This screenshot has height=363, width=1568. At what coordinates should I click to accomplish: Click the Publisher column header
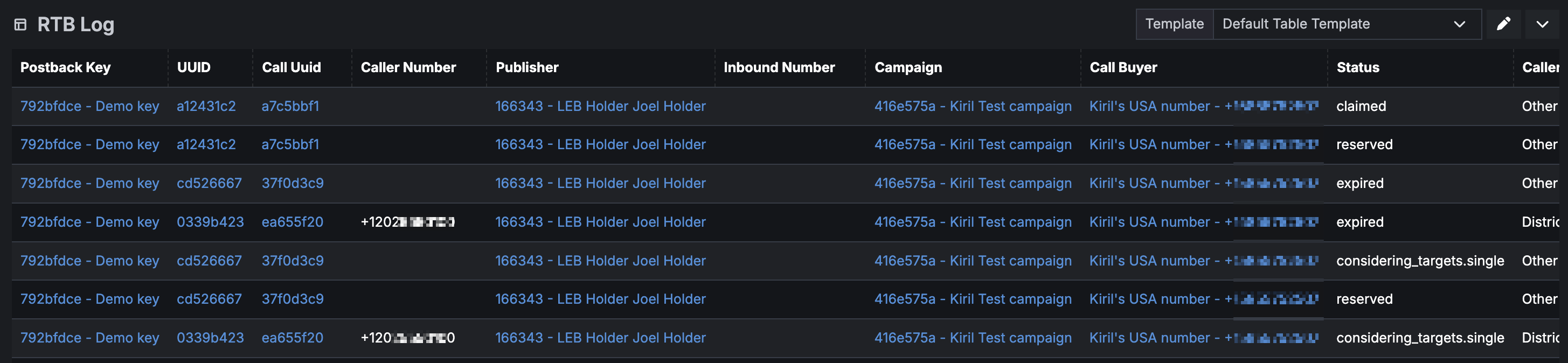coord(527,67)
